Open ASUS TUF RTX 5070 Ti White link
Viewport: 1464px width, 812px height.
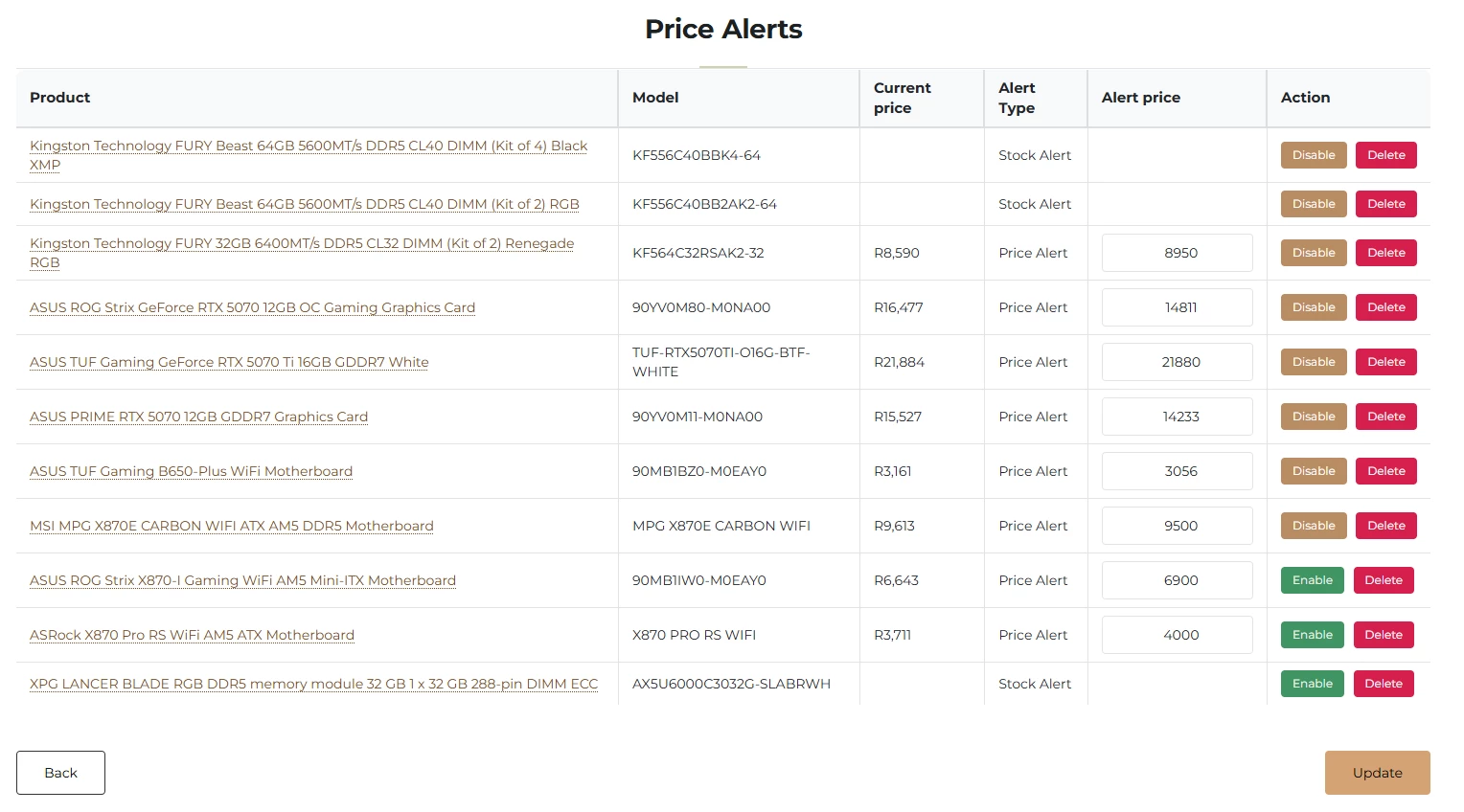[229, 362]
